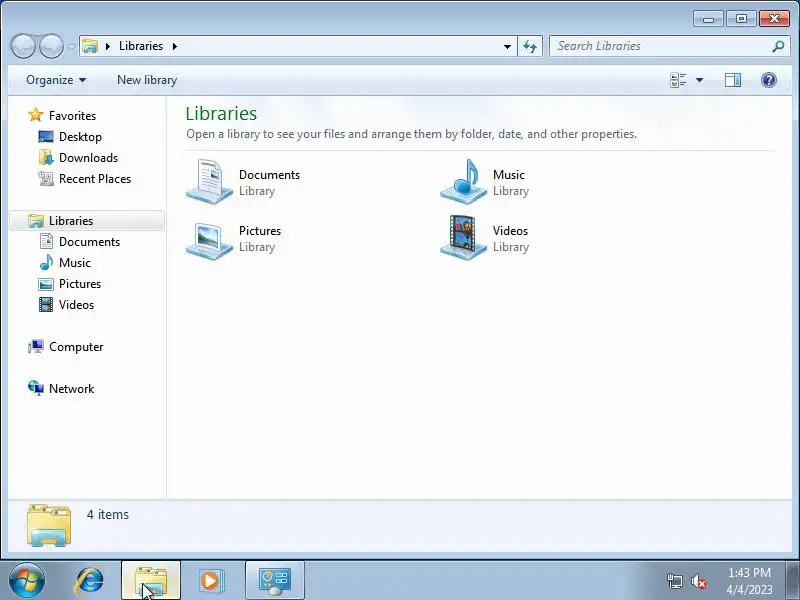Click the Pictures icon in navigation pane
800x600 pixels.
46,284
